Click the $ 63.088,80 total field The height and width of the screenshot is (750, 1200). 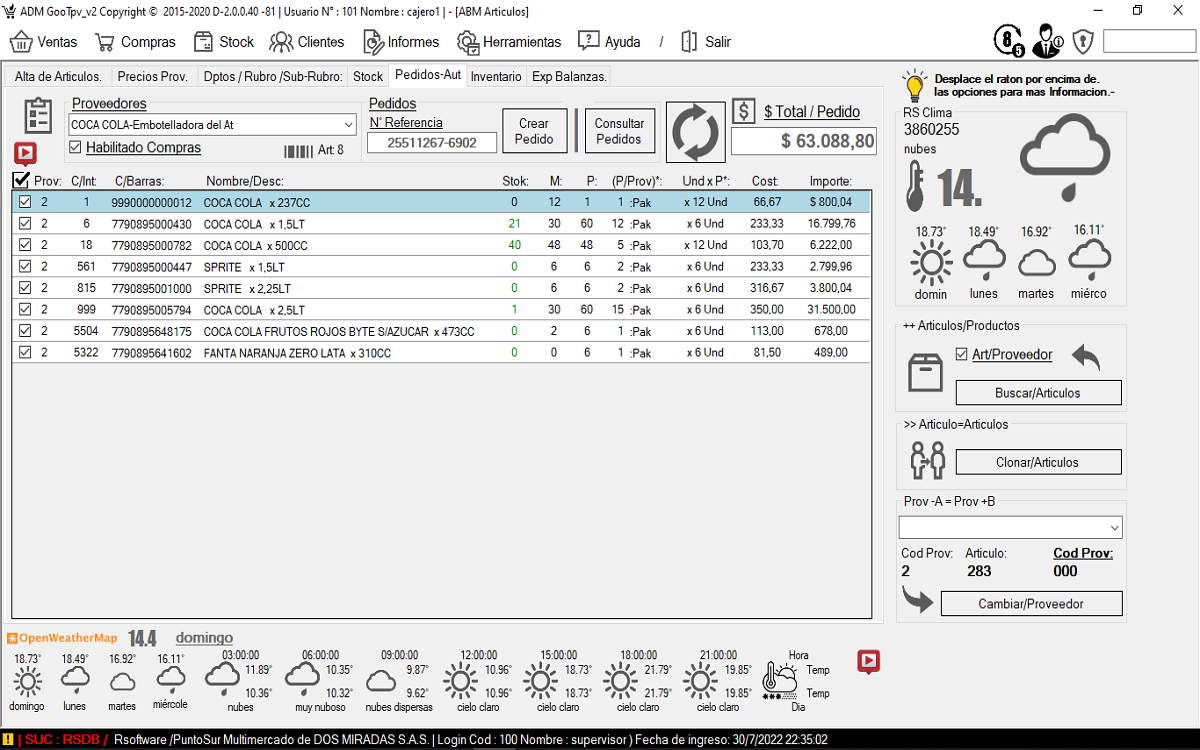pyautogui.click(x=804, y=141)
